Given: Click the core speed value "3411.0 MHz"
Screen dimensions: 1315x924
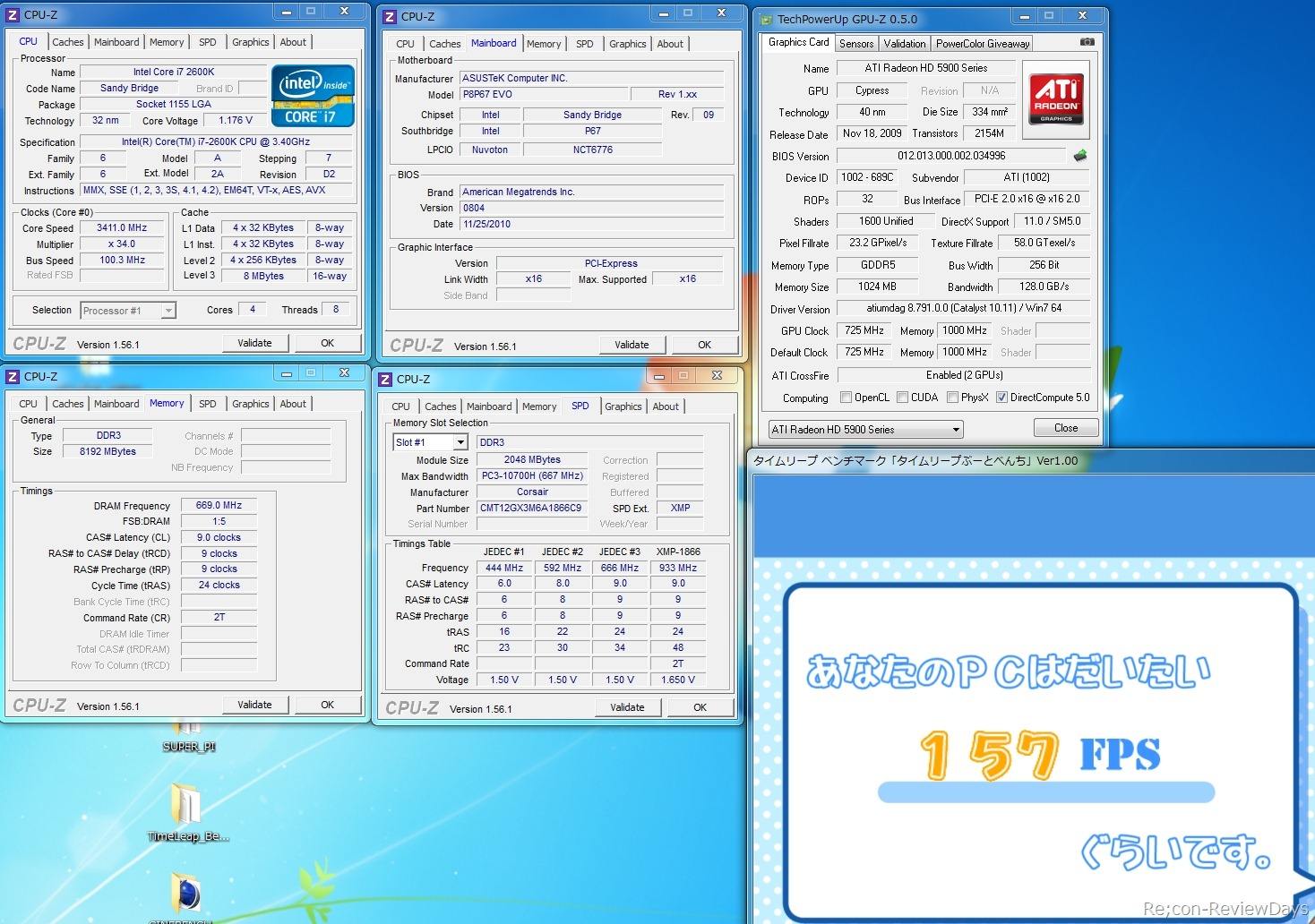Looking at the screenshot, I should pos(122,228).
